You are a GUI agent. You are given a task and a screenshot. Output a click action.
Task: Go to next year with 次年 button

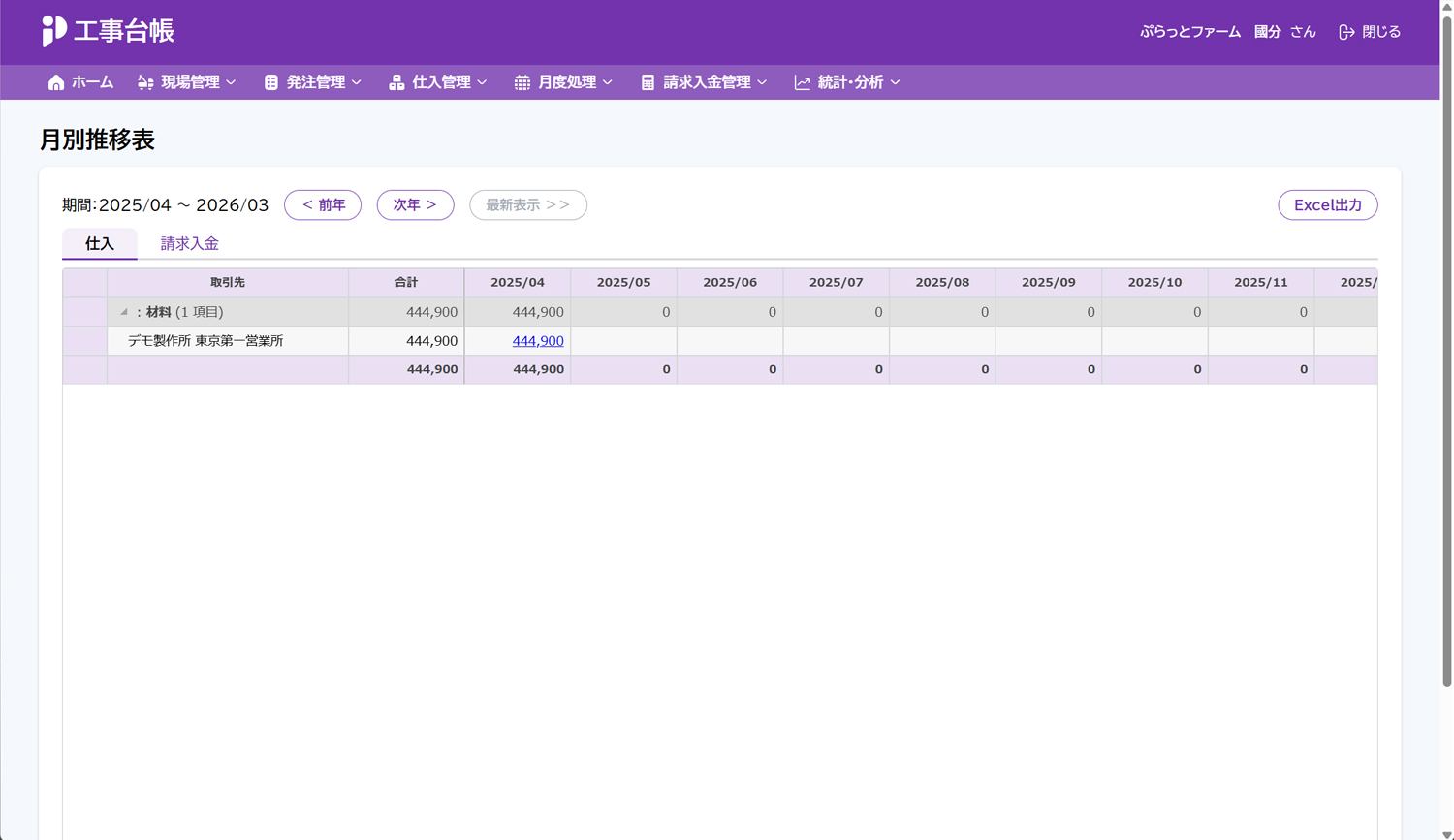click(x=415, y=205)
